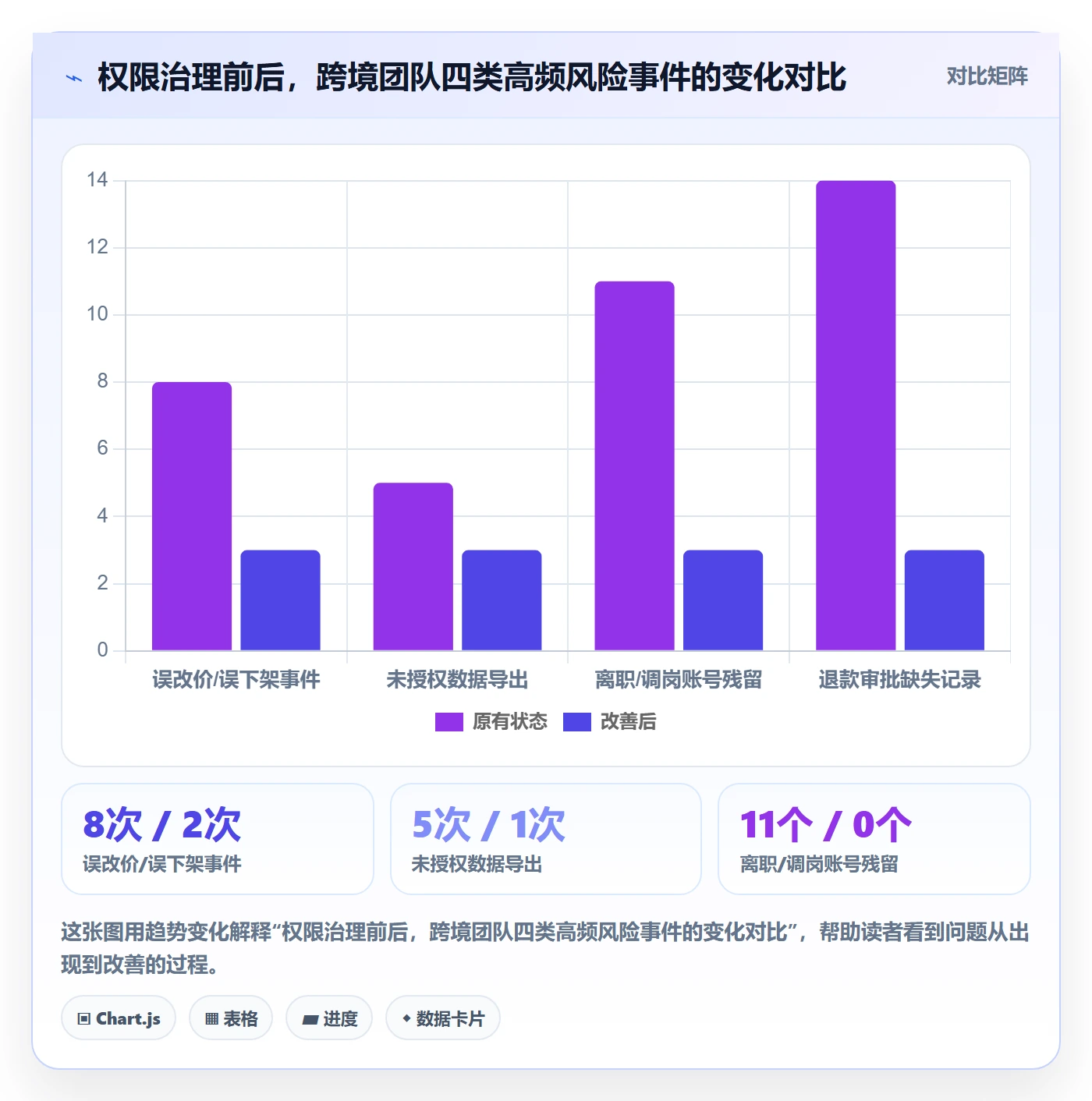Image resolution: width=1092 pixels, height=1101 pixels.
Task: Click the title 权限治理前后，跨境团队四类高频风险事件的变化对比
Action: click(472, 77)
